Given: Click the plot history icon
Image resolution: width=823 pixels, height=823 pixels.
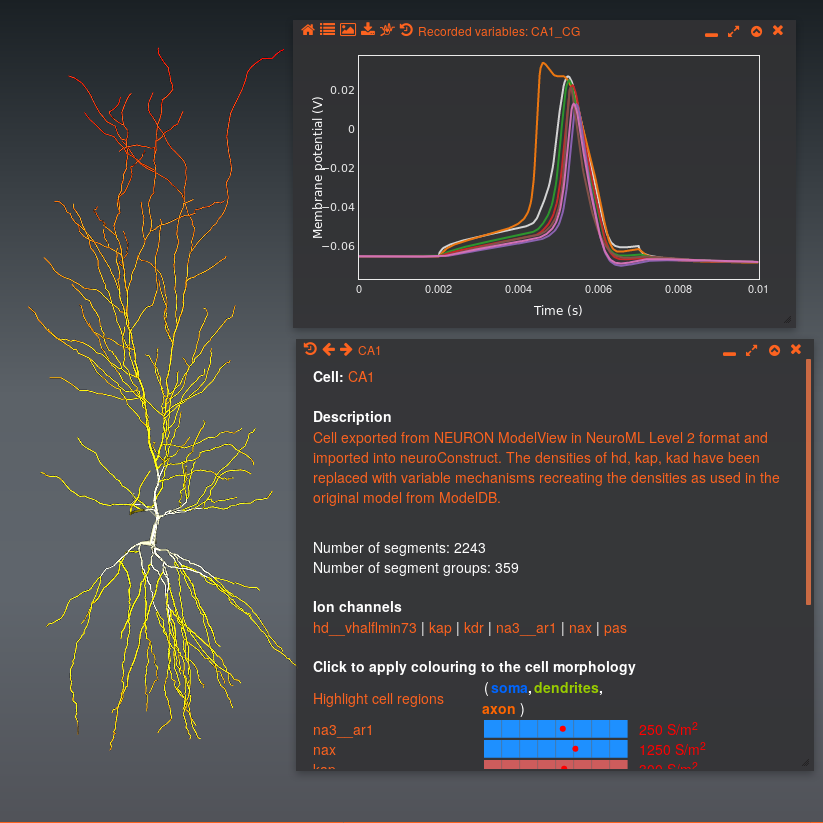Looking at the screenshot, I should point(406,31).
